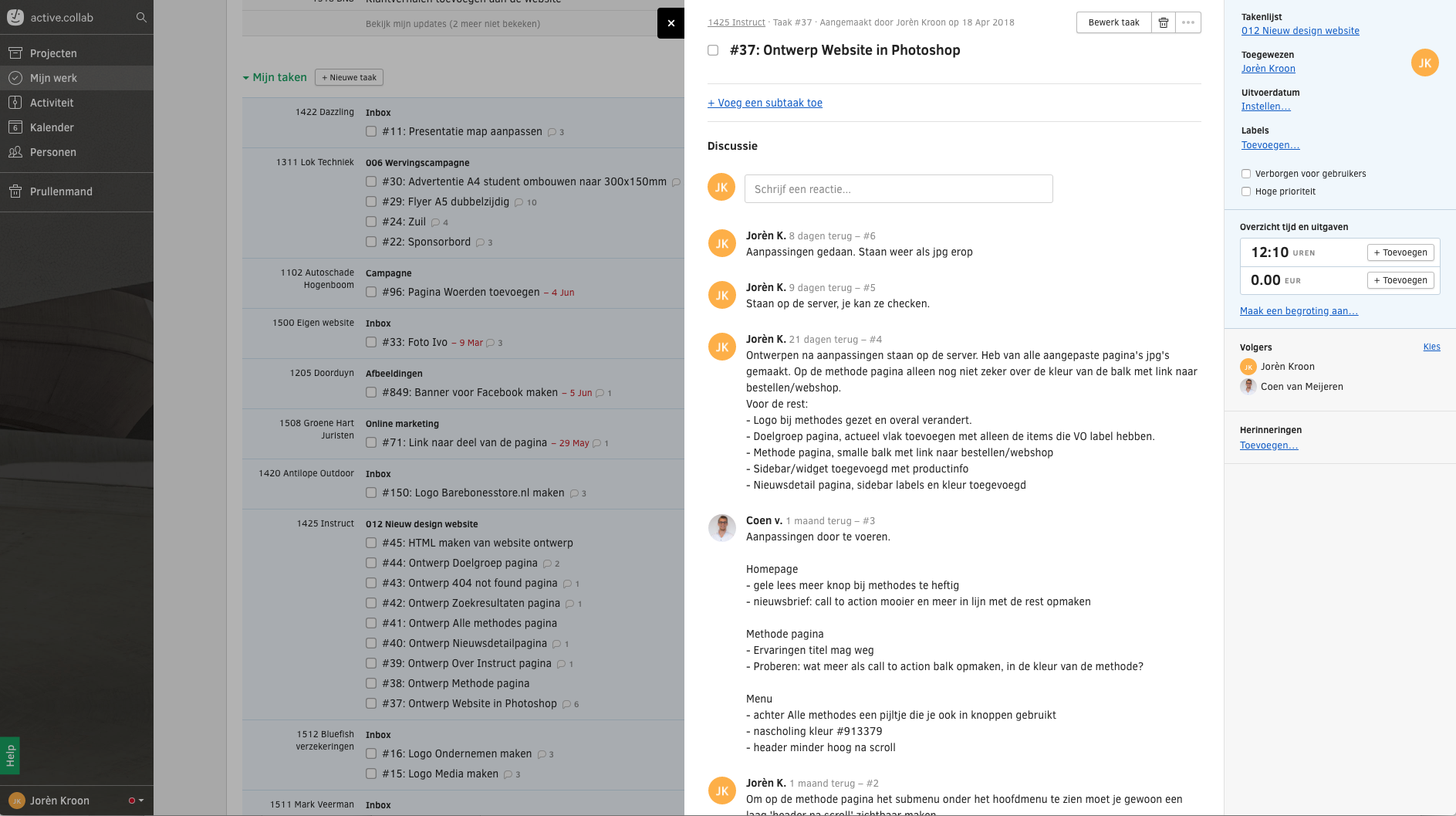Open the green Help tab
The image size is (1456, 816).
[10, 755]
